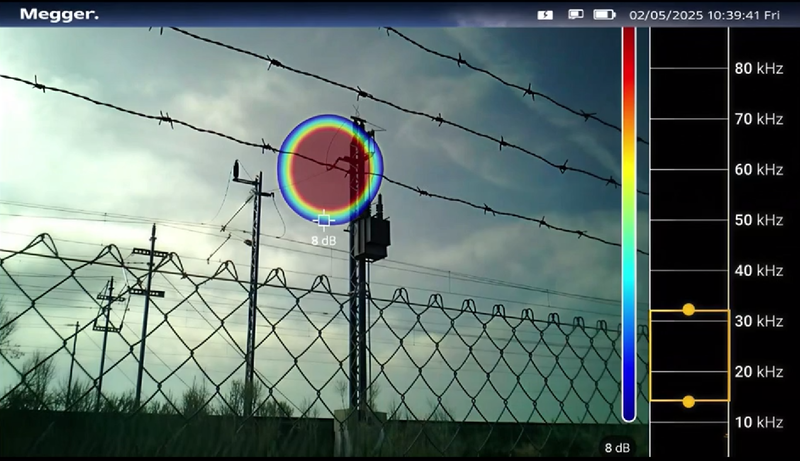Click the white crosshair measurement marker
The image size is (800, 461).
[324, 220]
